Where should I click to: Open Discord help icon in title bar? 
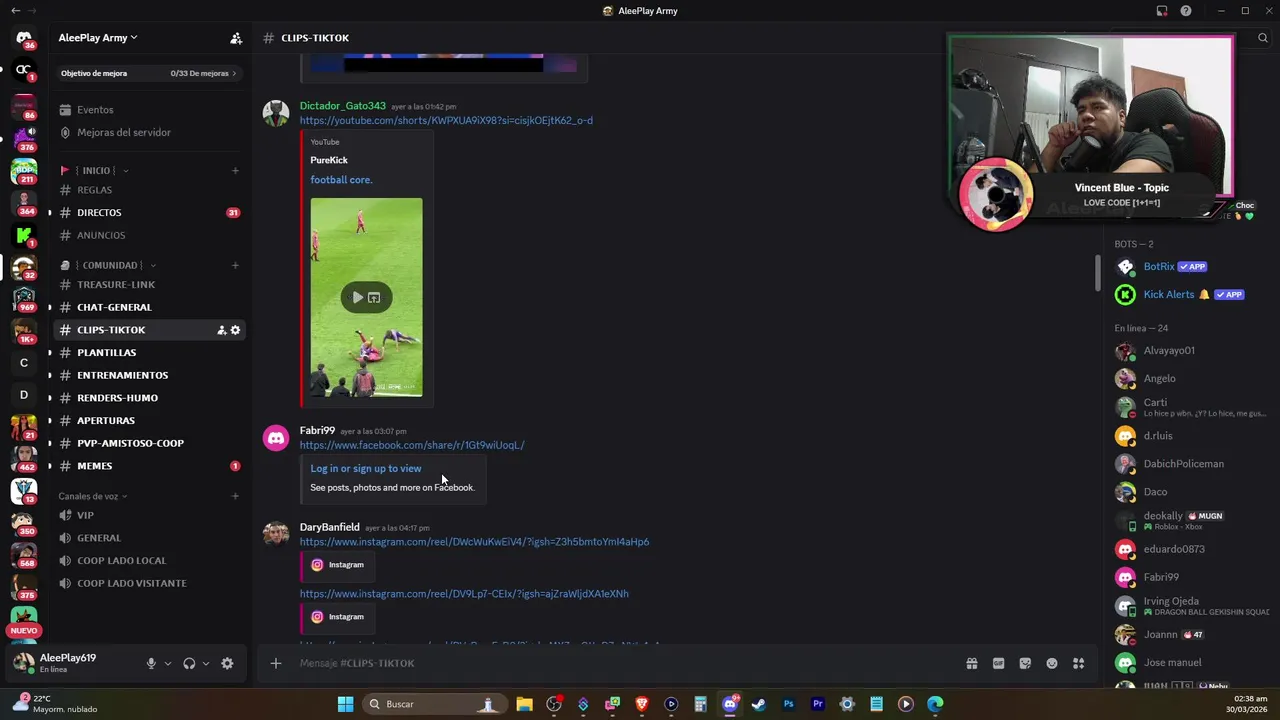[1186, 11]
